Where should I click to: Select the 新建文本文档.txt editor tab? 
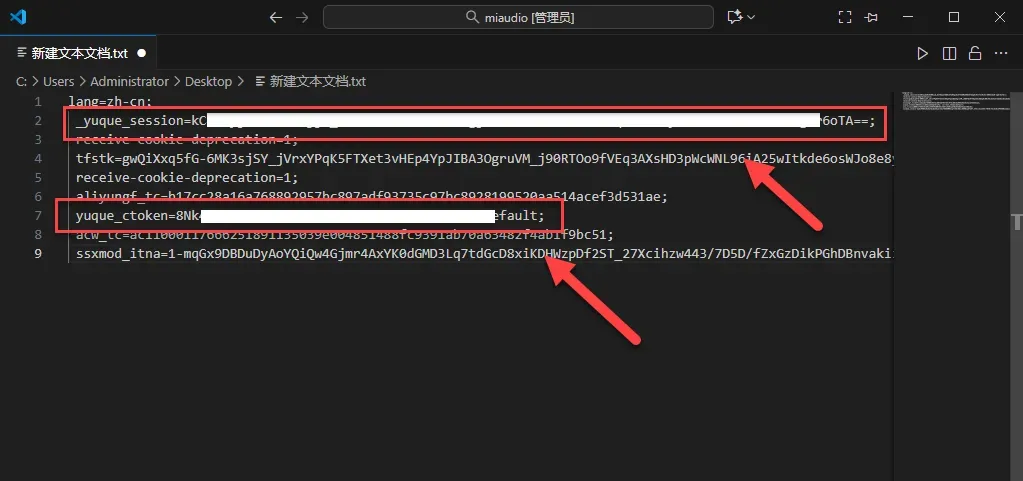point(78,53)
